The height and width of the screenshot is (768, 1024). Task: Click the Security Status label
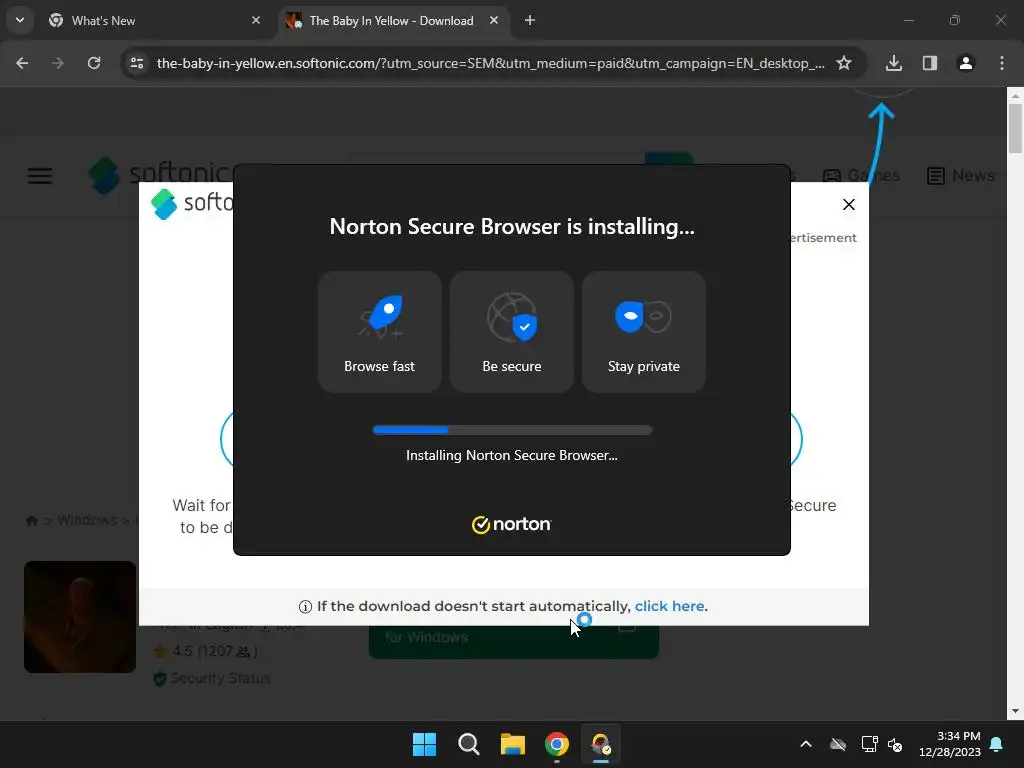click(x=220, y=679)
